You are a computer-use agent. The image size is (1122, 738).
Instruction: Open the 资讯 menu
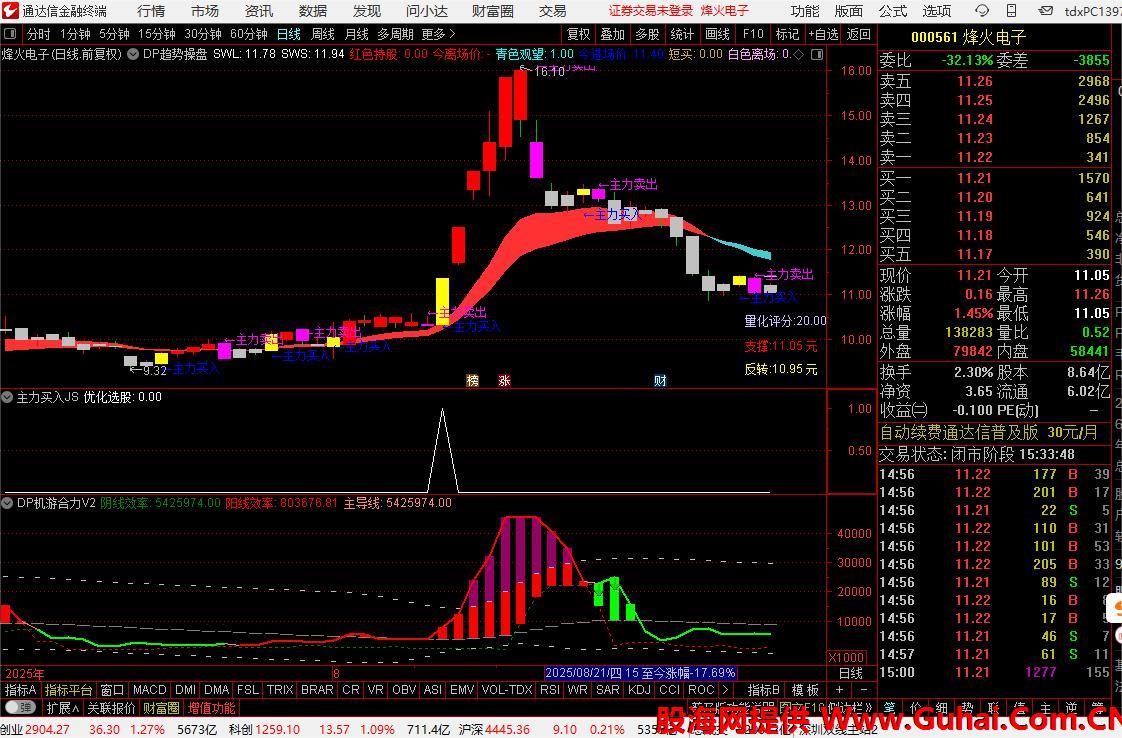pos(258,11)
